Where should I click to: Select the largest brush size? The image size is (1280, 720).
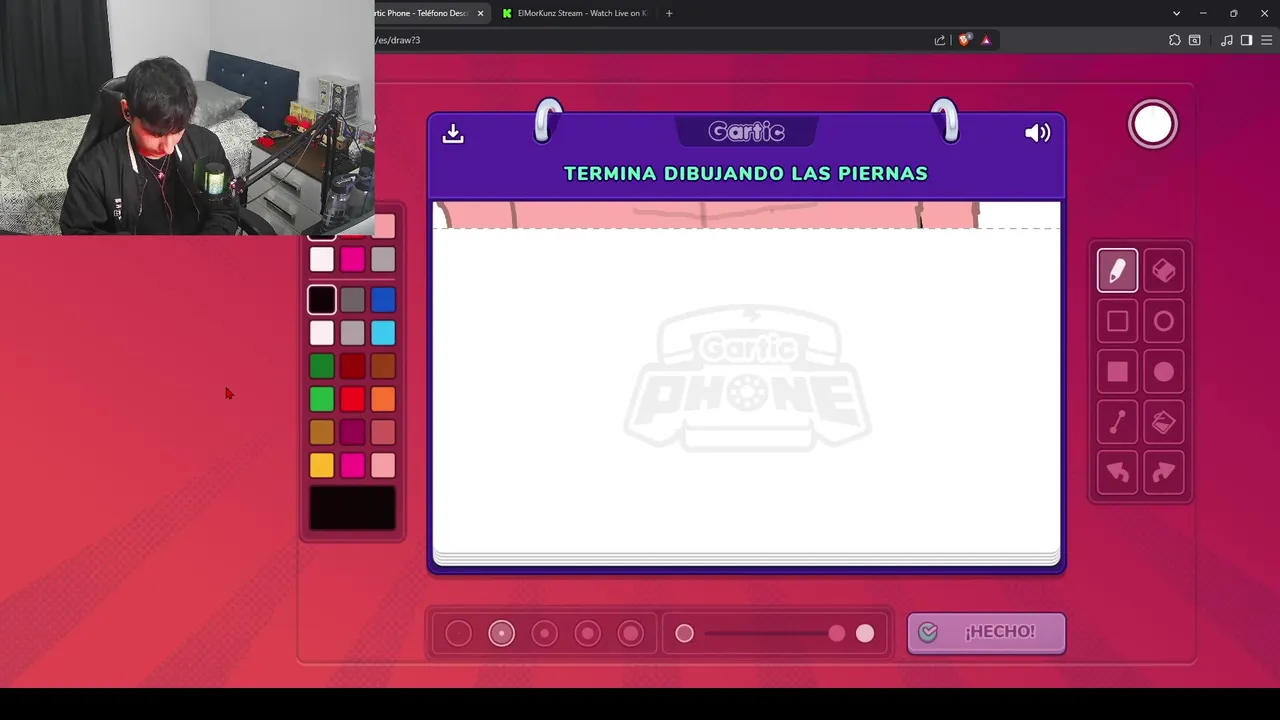click(630, 633)
